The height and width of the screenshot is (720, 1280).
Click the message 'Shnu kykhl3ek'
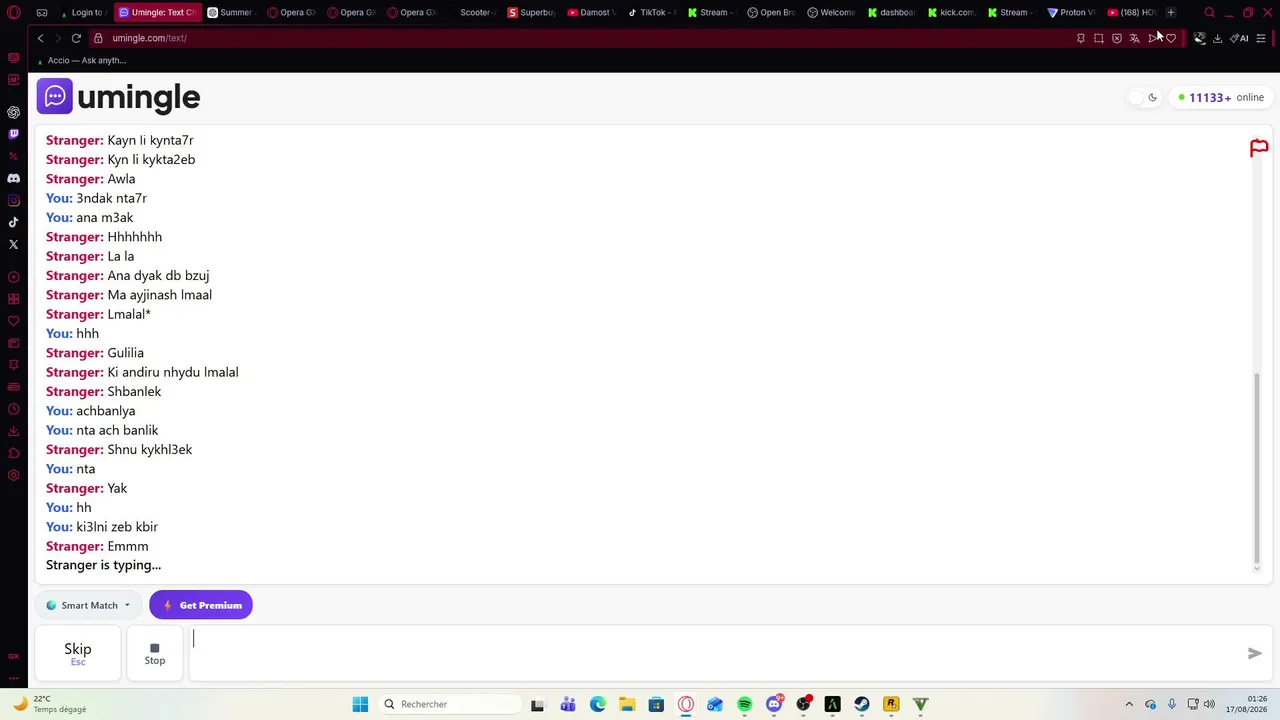(x=150, y=450)
